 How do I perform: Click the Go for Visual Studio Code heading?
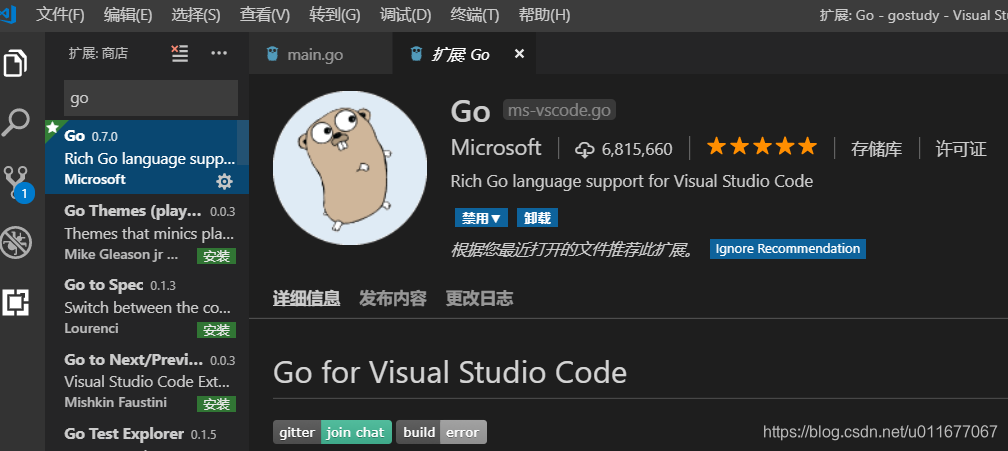(449, 372)
